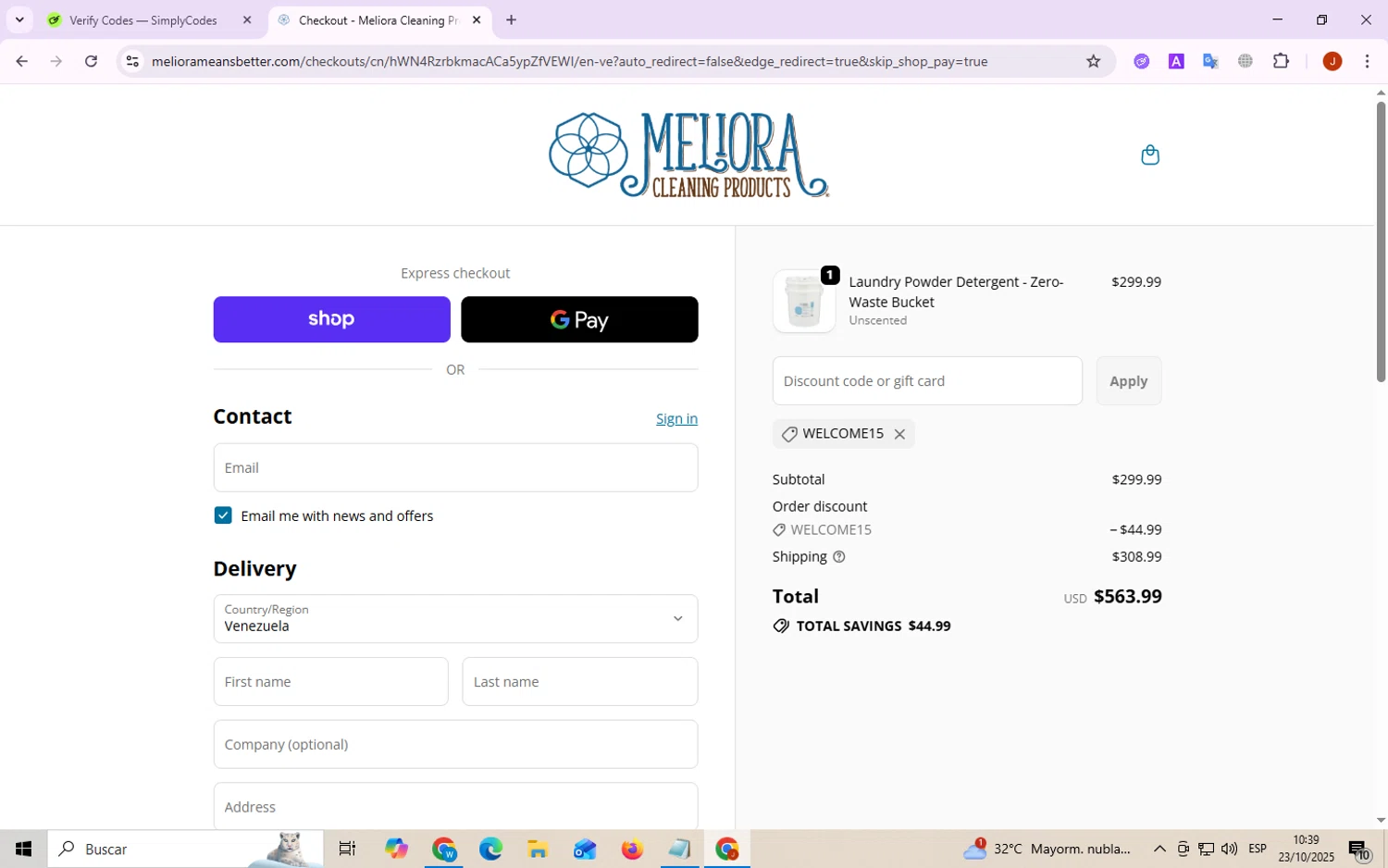The width and height of the screenshot is (1388, 868).
Task: Reload the checkout page
Action: (x=91, y=61)
